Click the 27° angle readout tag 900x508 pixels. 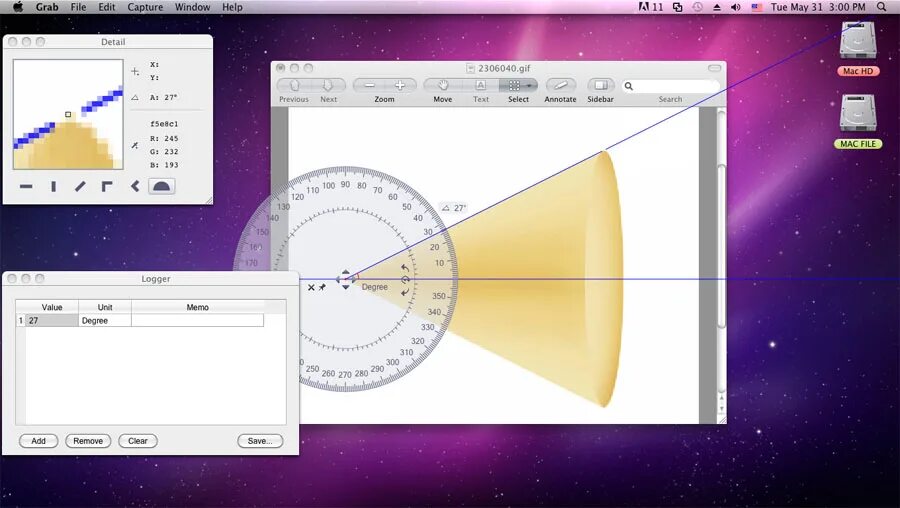tap(453, 208)
